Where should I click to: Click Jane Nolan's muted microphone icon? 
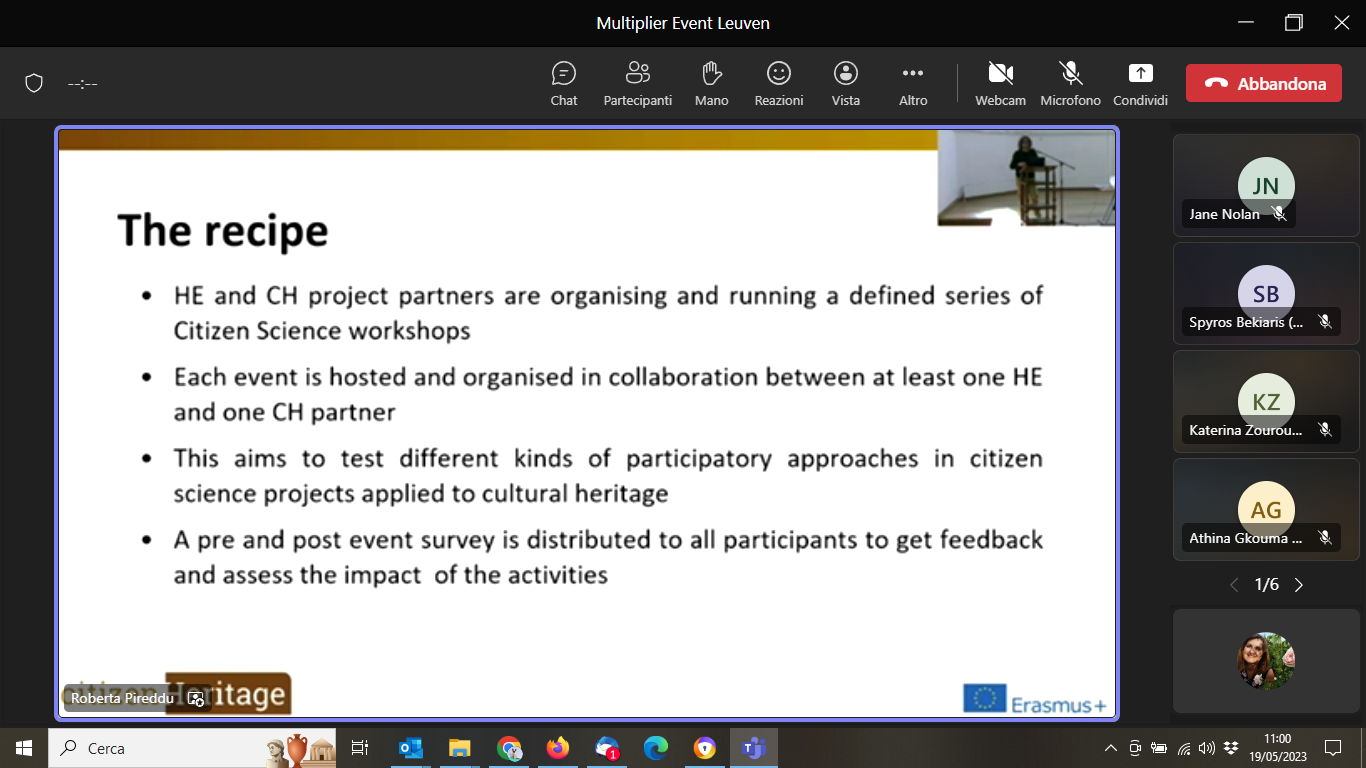(1278, 214)
